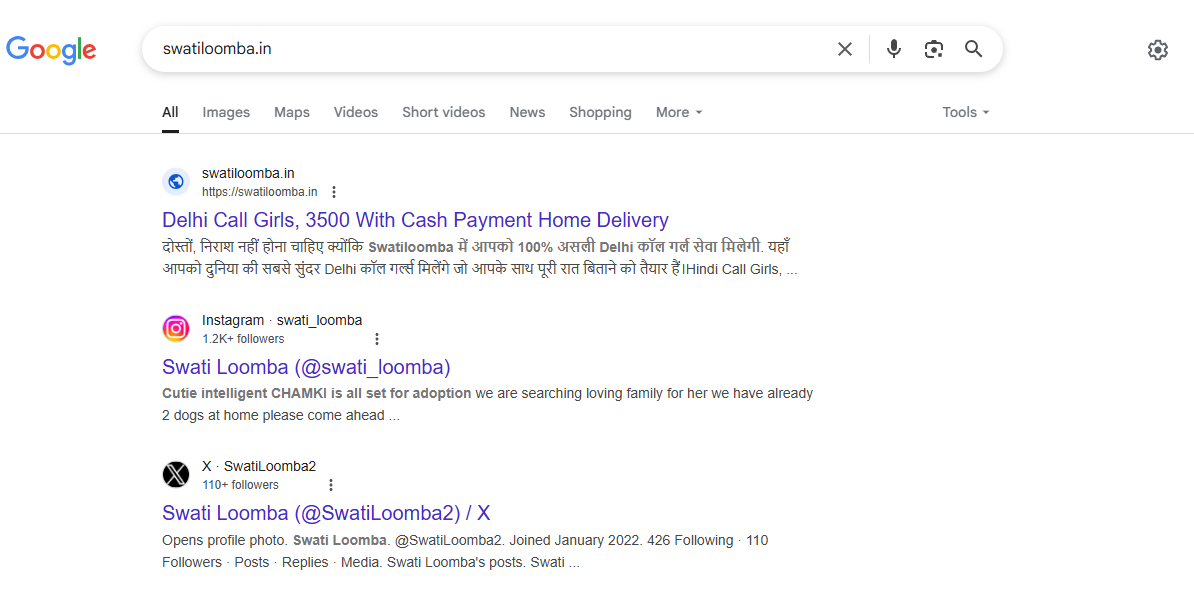Switch to the Images tab
1194x605 pixels.
[226, 113]
